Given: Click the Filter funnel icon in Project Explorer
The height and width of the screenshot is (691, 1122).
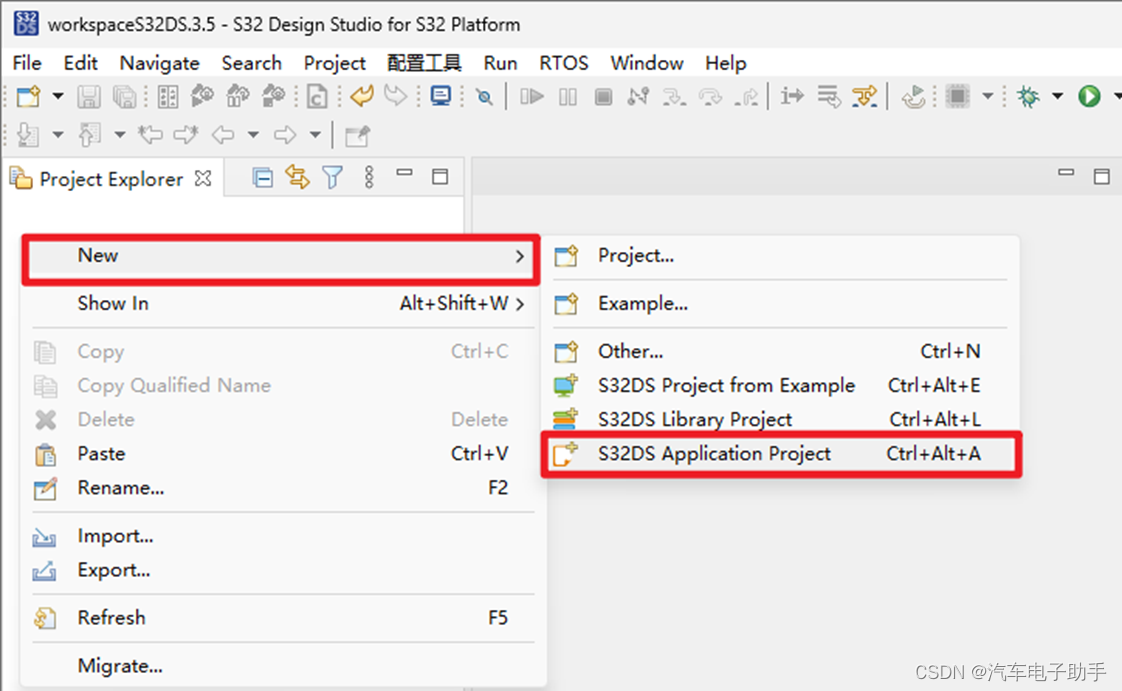Looking at the screenshot, I should [x=333, y=177].
